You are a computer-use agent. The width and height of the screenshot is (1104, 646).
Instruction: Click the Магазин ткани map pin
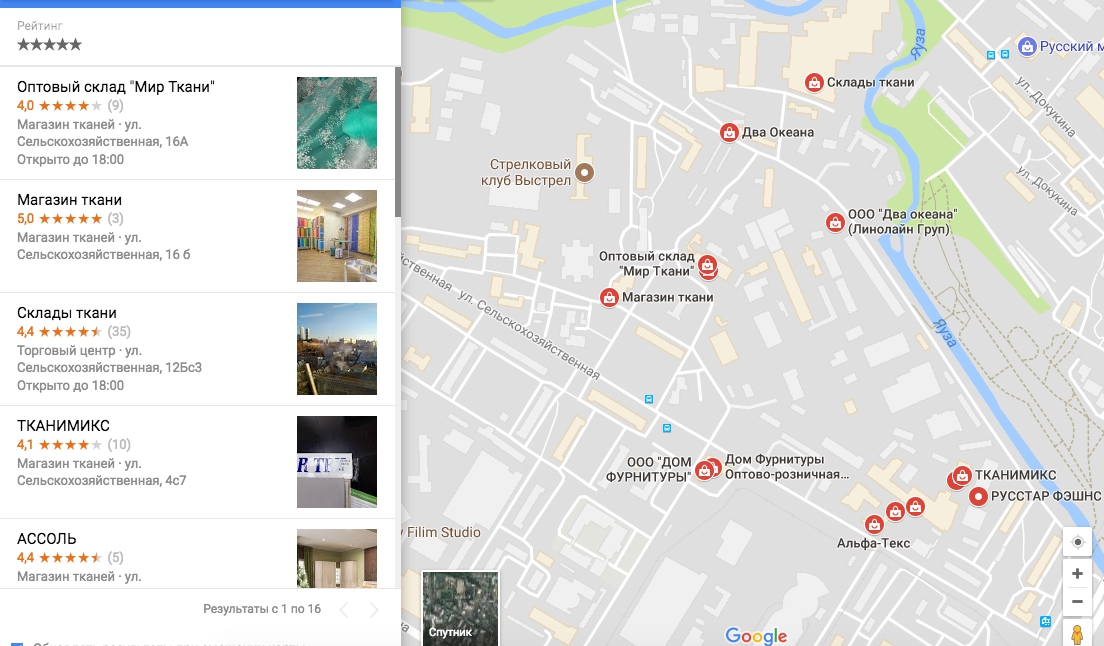tap(609, 297)
